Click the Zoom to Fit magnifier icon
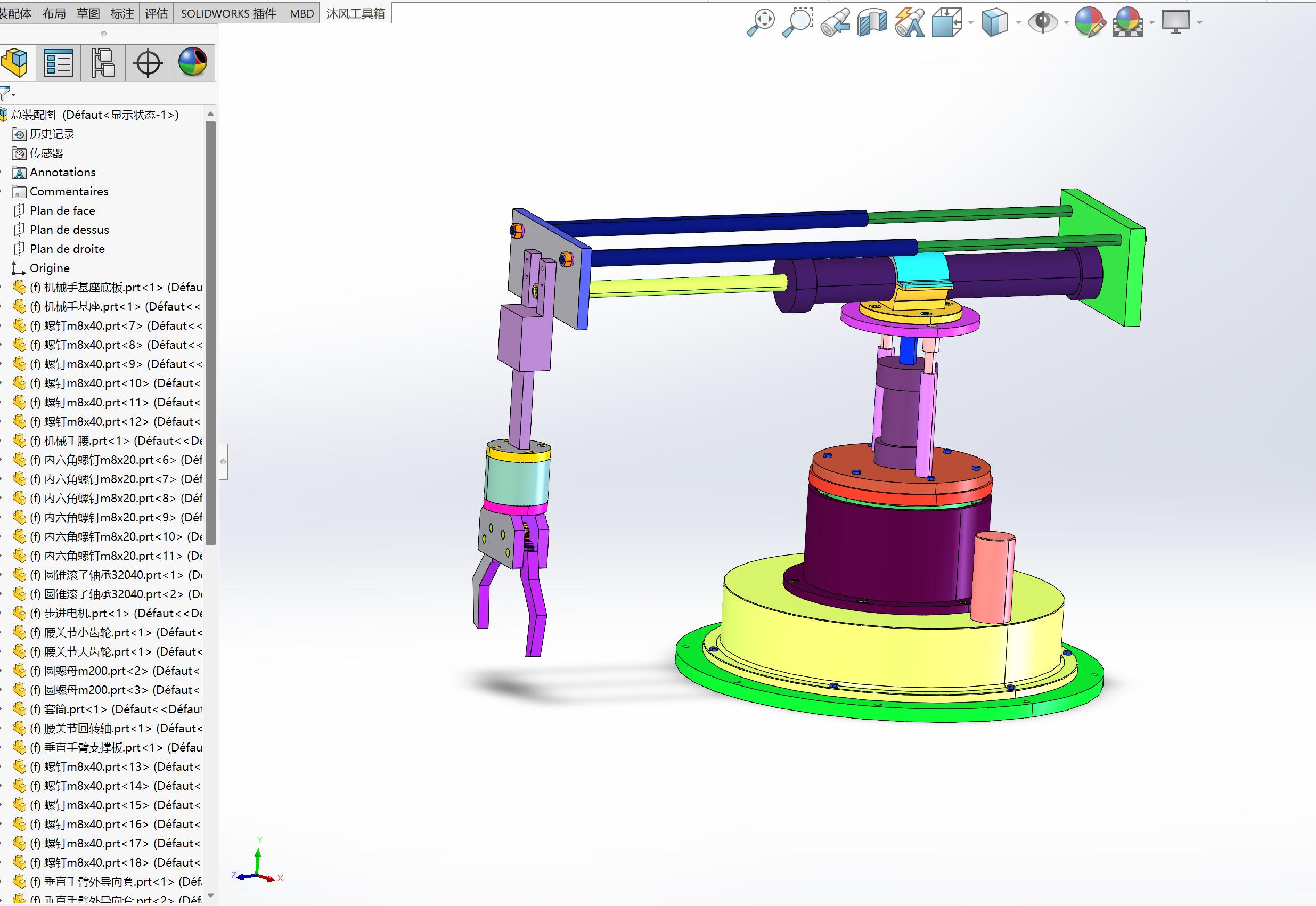The image size is (1316, 906). coord(760,22)
